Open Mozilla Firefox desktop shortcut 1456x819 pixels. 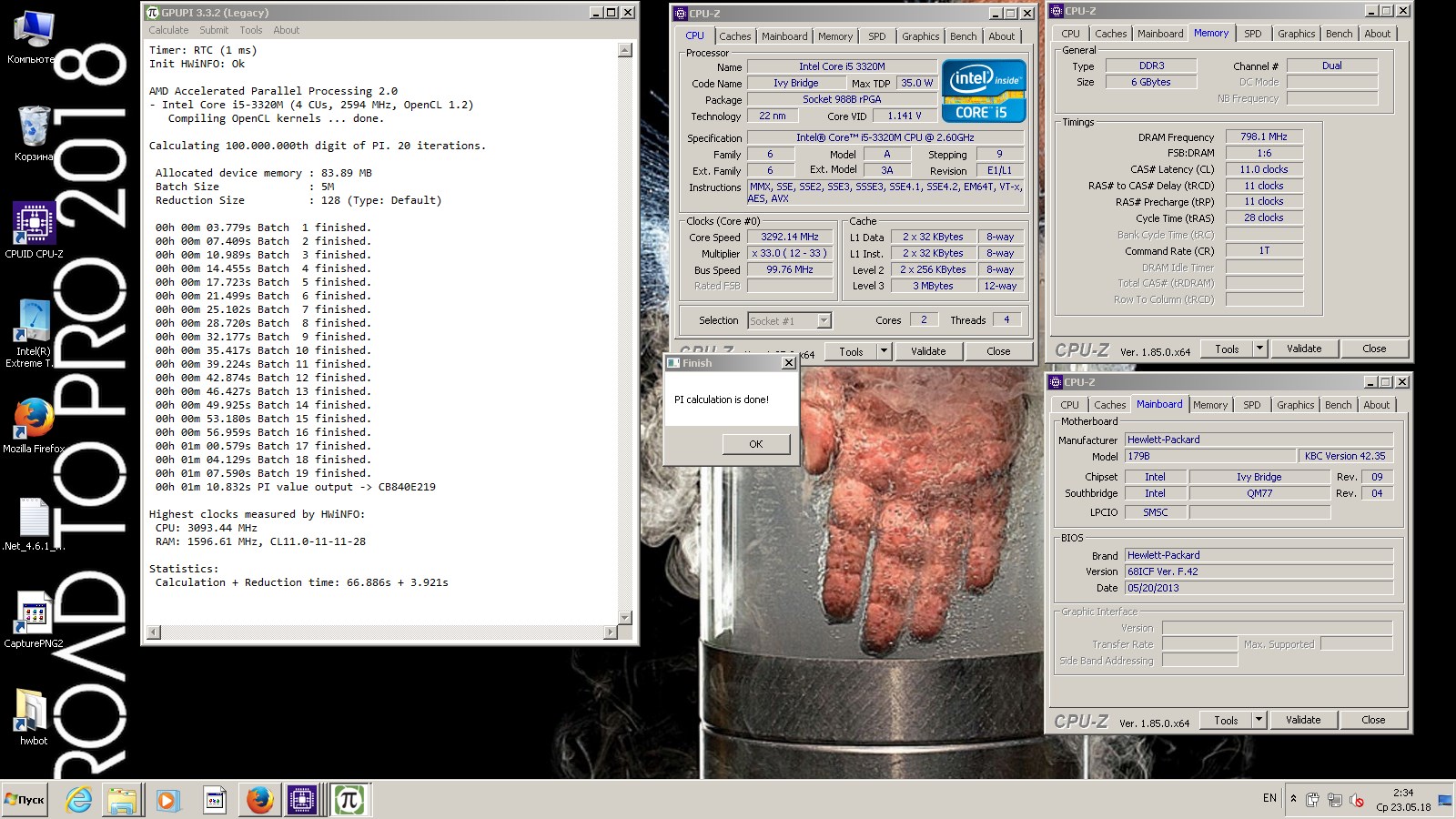click(34, 425)
